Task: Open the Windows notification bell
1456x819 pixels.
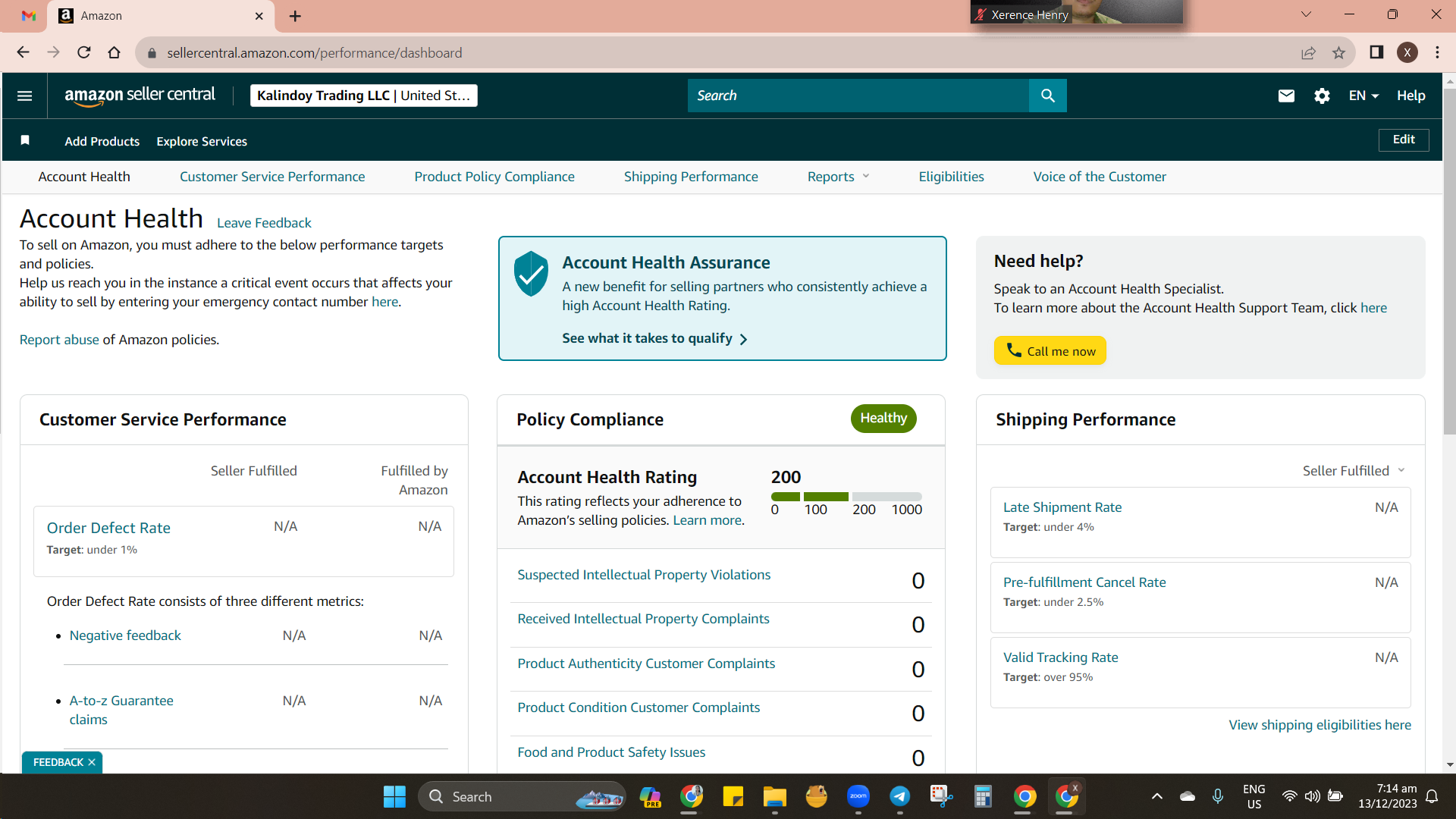Action: [x=1432, y=796]
